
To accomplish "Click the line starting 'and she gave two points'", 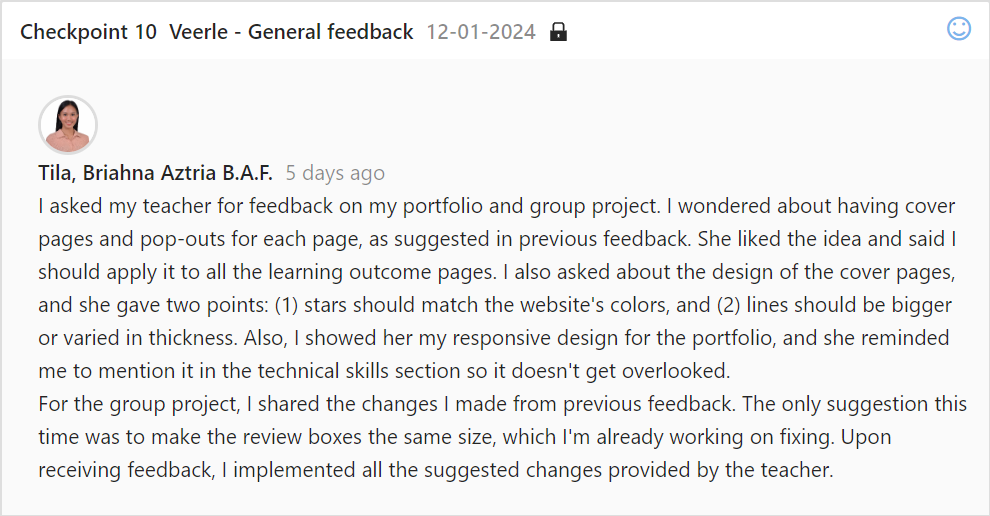I will (495, 305).
